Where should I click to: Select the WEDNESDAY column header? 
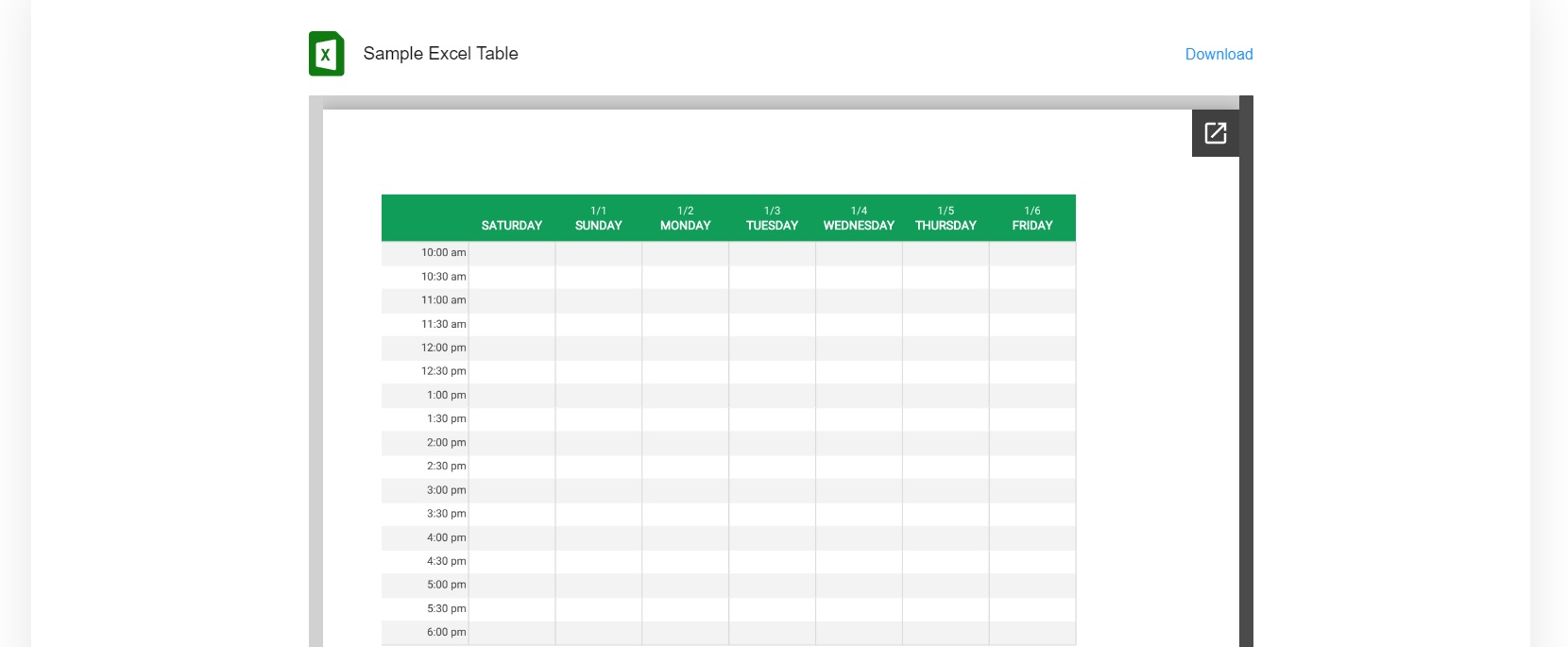pos(859,226)
